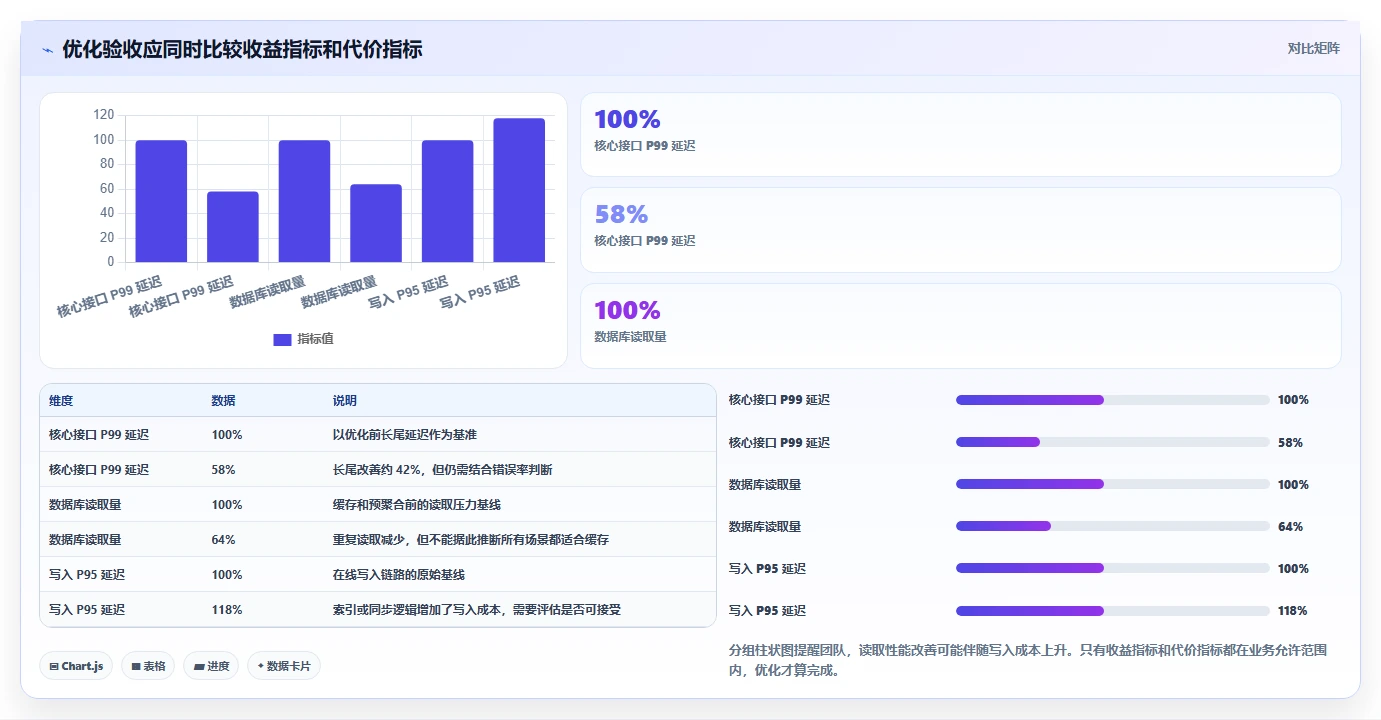This screenshot has height=720, width=1381.
Task: Click the 数据 table column header
Action: pyautogui.click(x=224, y=401)
